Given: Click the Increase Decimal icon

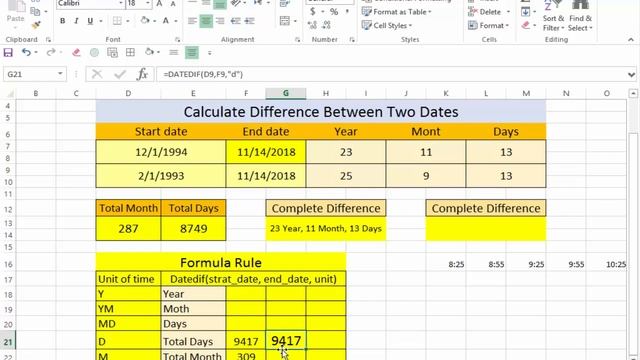Looking at the screenshot, I should coord(312,25).
